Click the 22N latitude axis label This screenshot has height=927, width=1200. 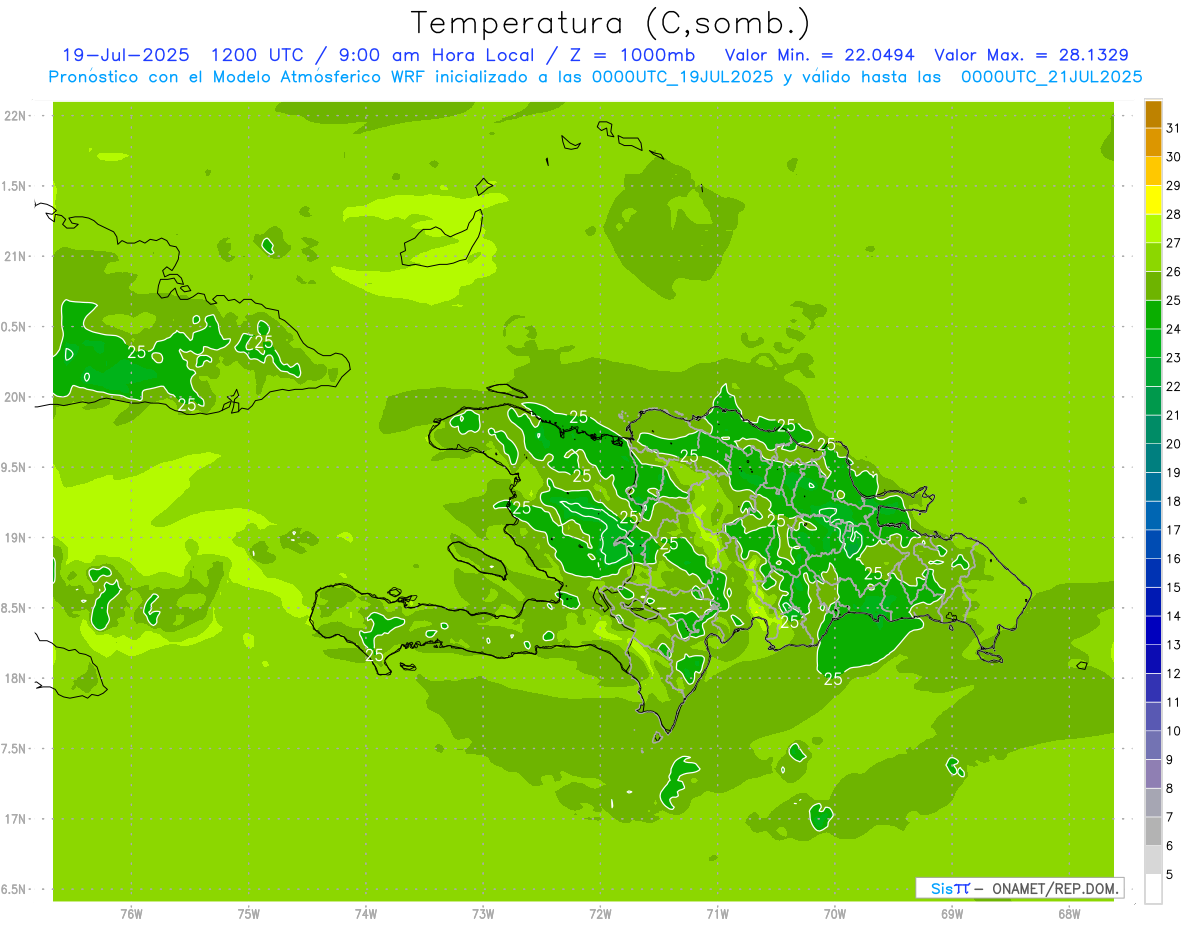tap(14, 115)
